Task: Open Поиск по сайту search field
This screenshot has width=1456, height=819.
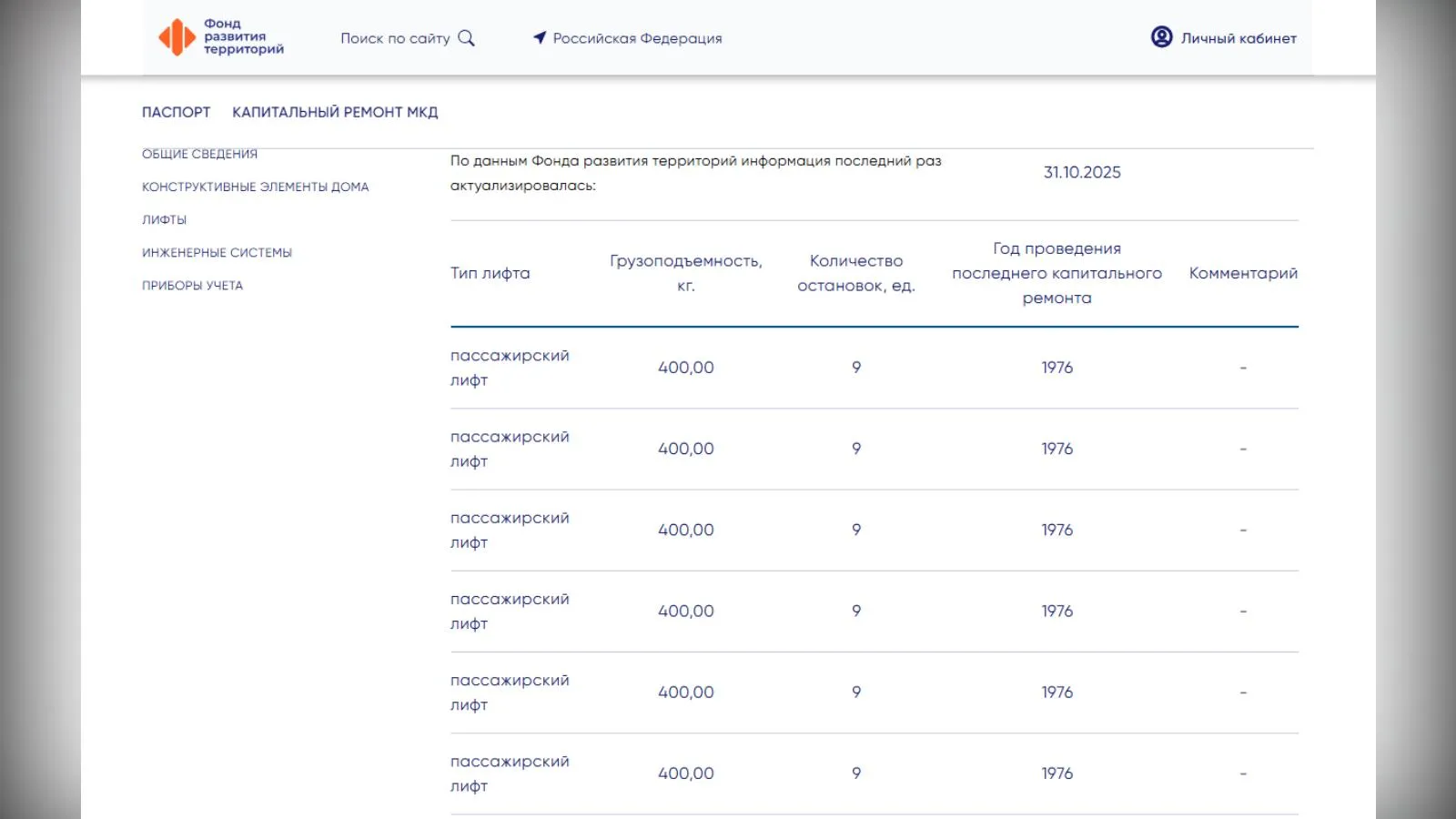Action: tap(395, 38)
